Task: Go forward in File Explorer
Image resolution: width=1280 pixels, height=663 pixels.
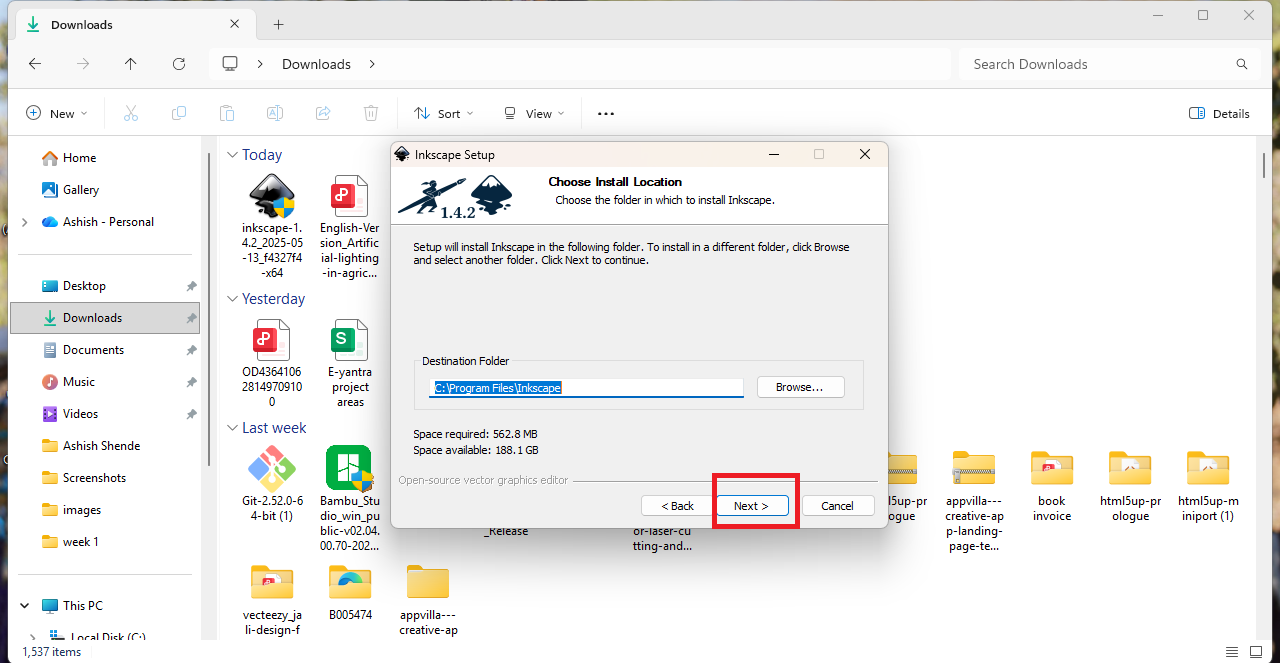Action: pyautogui.click(x=83, y=64)
